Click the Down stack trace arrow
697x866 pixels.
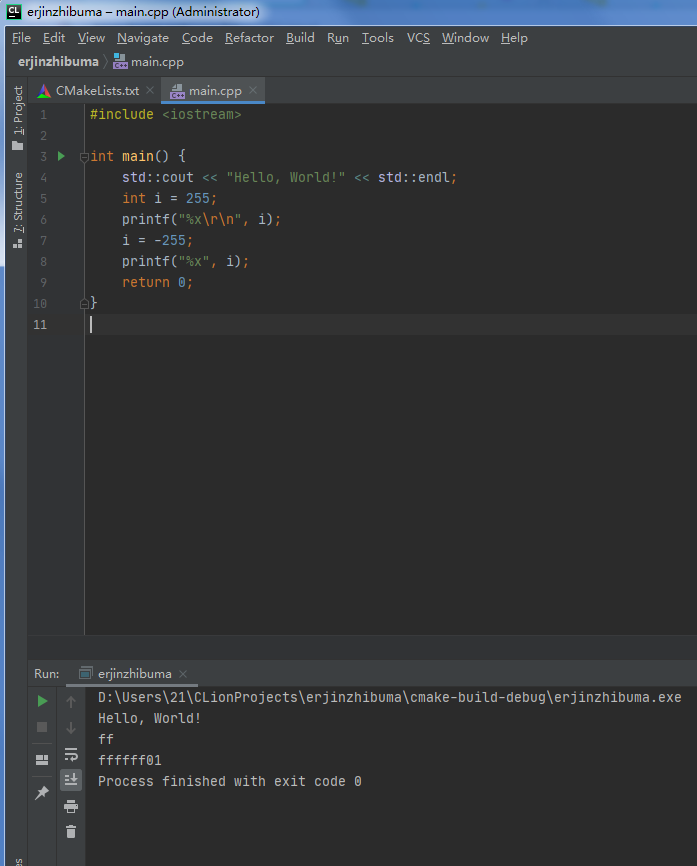[x=71, y=728]
